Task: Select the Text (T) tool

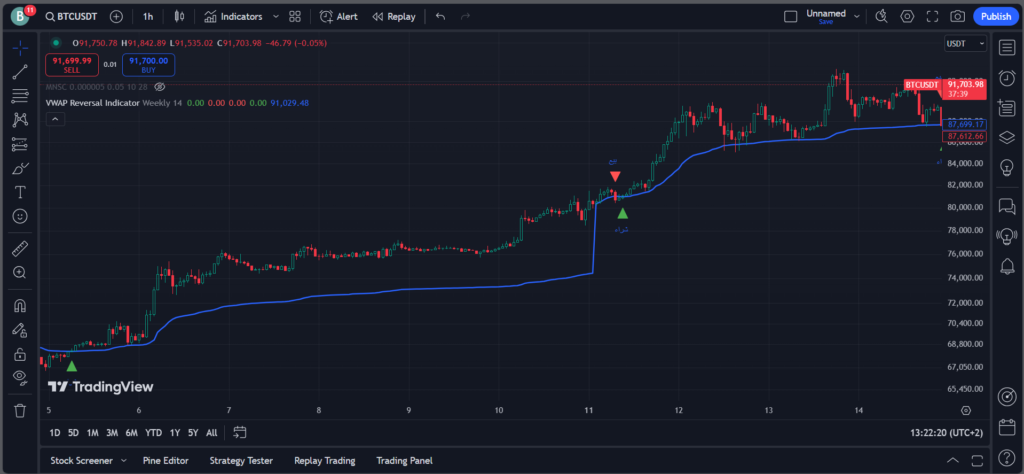Action: coord(20,192)
